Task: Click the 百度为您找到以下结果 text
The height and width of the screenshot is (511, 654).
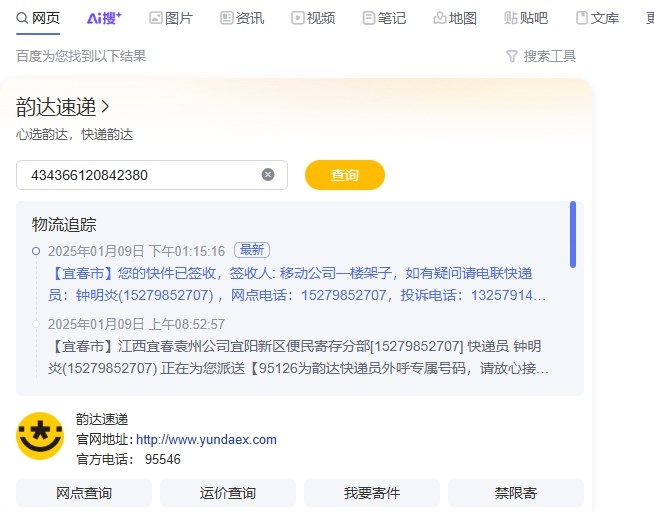Action: 81,56
